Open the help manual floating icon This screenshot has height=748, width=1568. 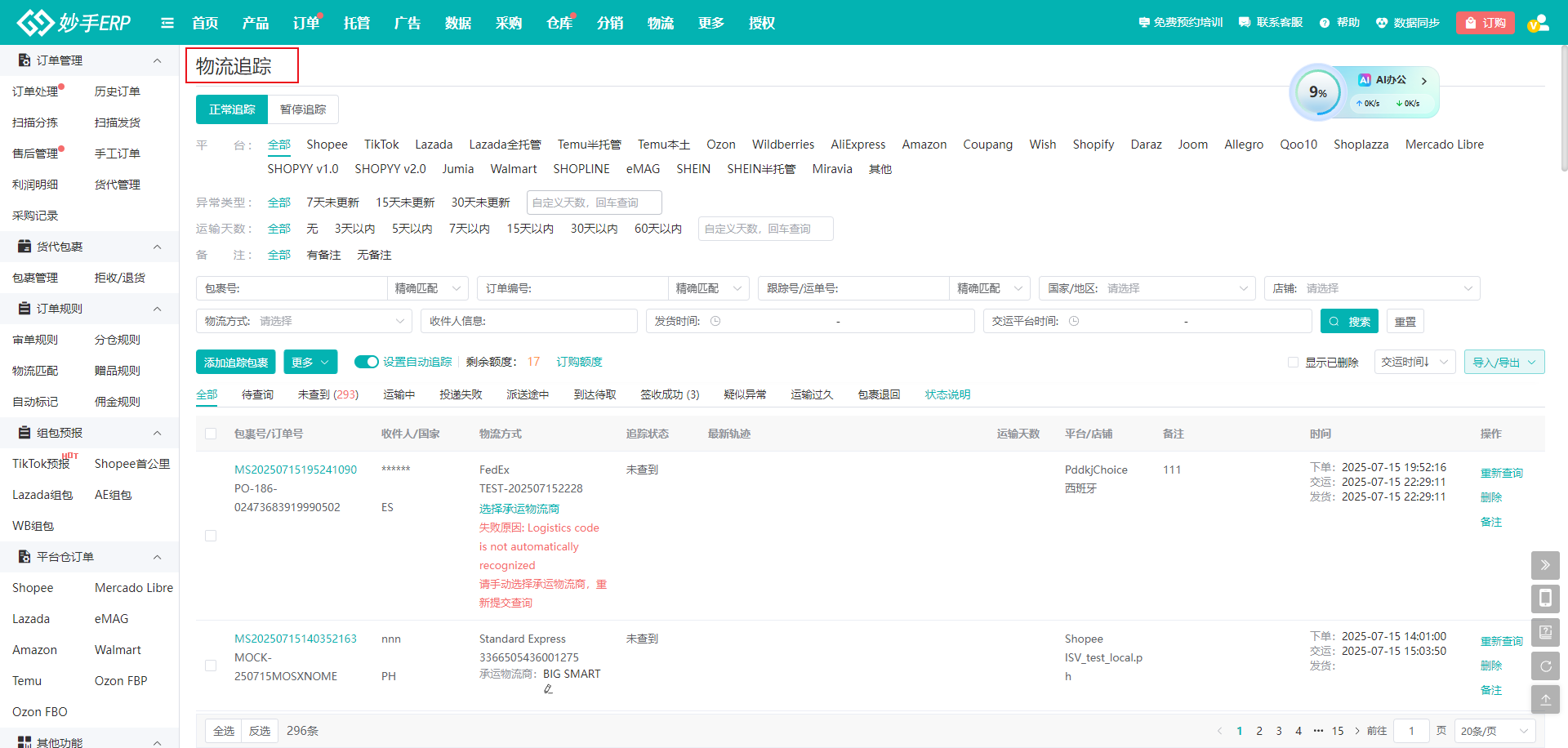1545,632
